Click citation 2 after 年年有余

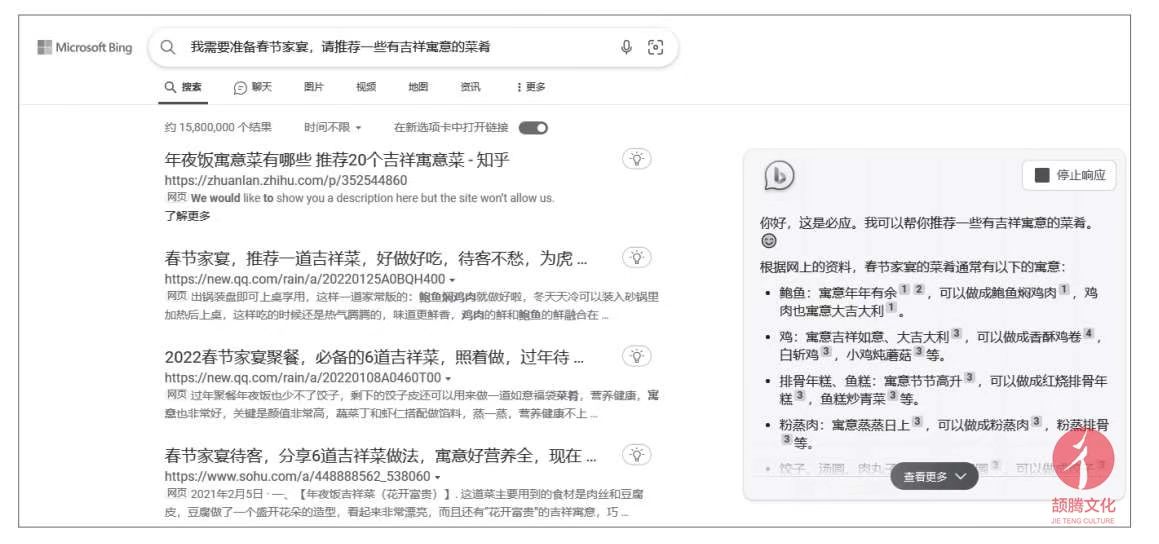(x=918, y=289)
